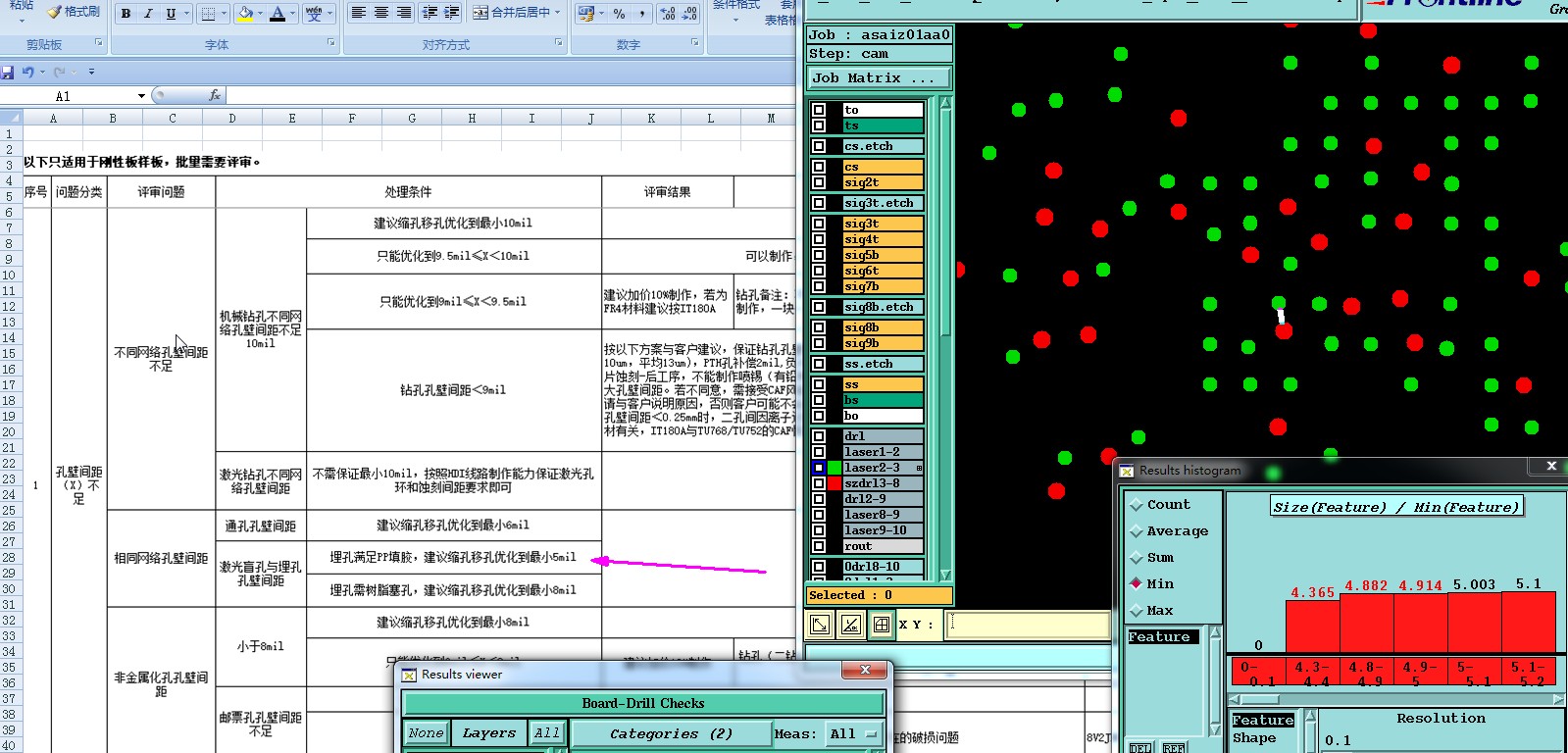Image resolution: width=1568 pixels, height=753 pixels.
Task: Save workbook from quick access toolbar
Action: (x=8, y=72)
